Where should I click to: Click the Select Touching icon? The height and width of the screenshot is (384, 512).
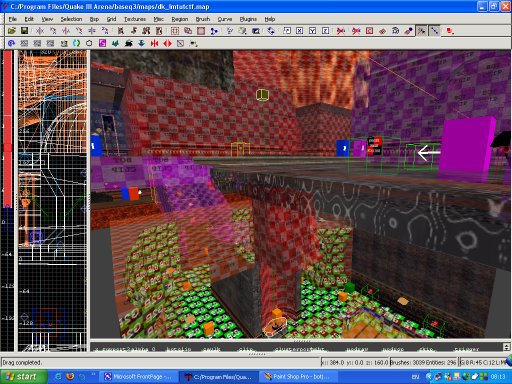coord(134,31)
